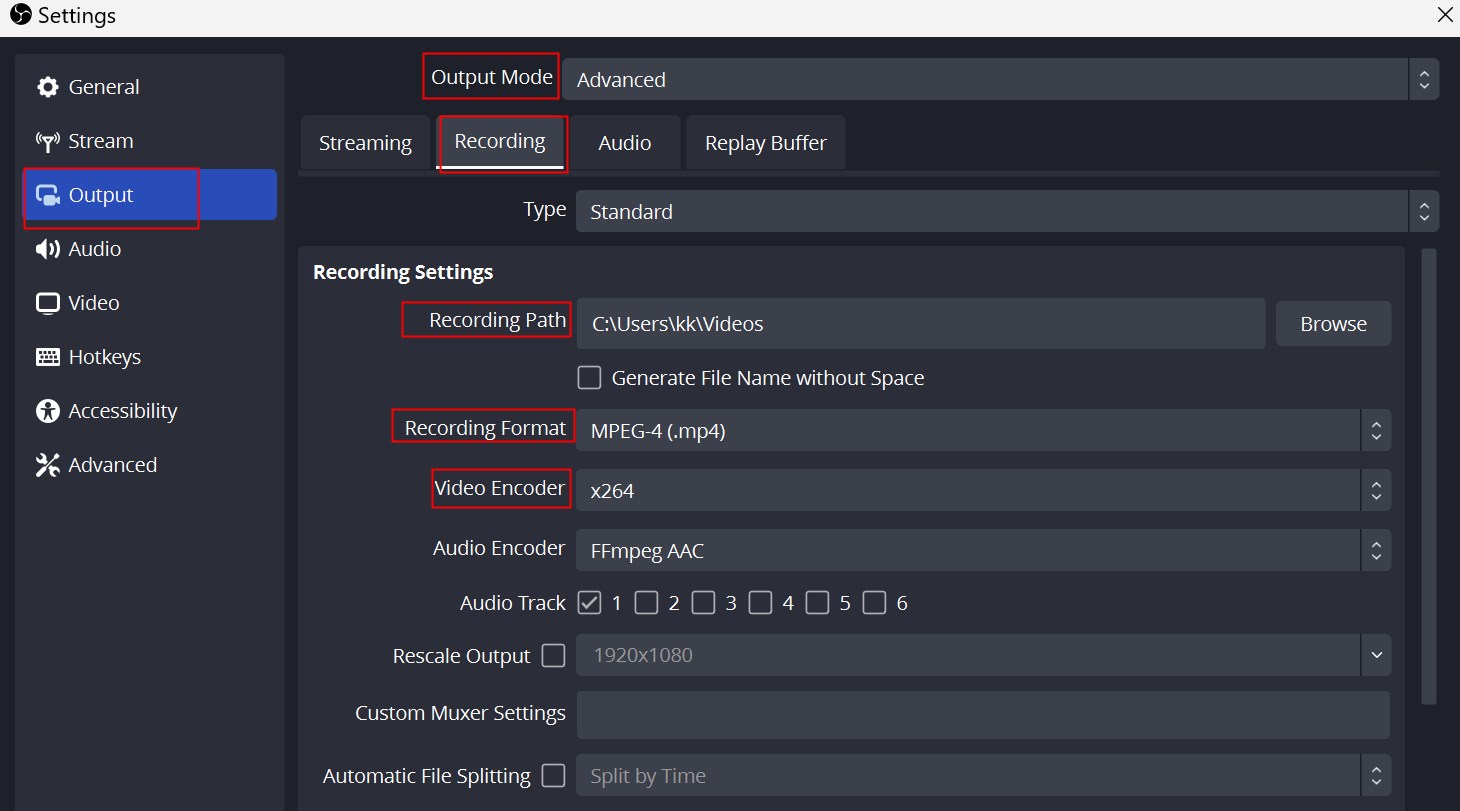This screenshot has height=811, width=1460.
Task: Enable Automatic File Splitting checkbox
Action: click(x=553, y=776)
